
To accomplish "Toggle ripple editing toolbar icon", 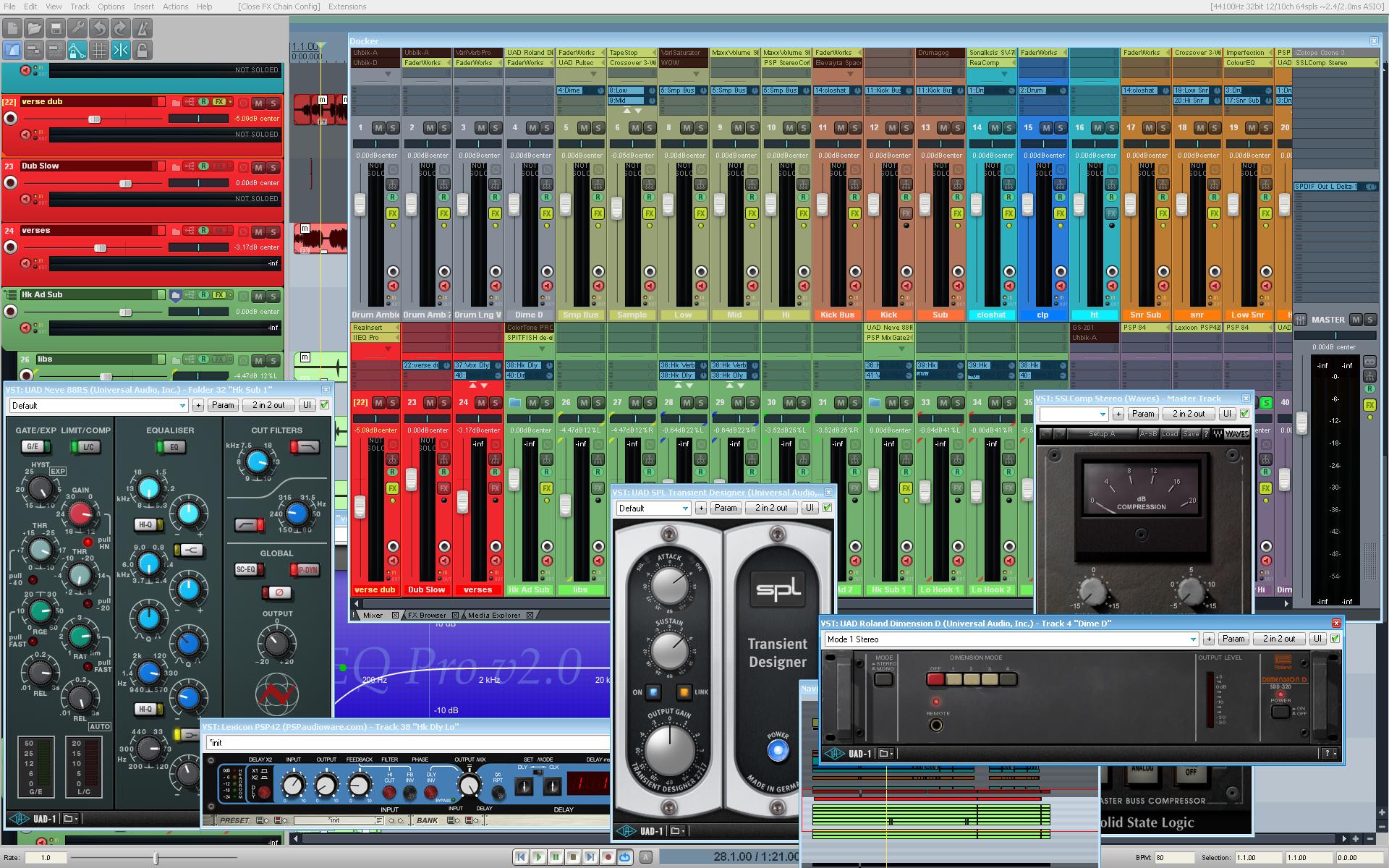I will coord(56,51).
